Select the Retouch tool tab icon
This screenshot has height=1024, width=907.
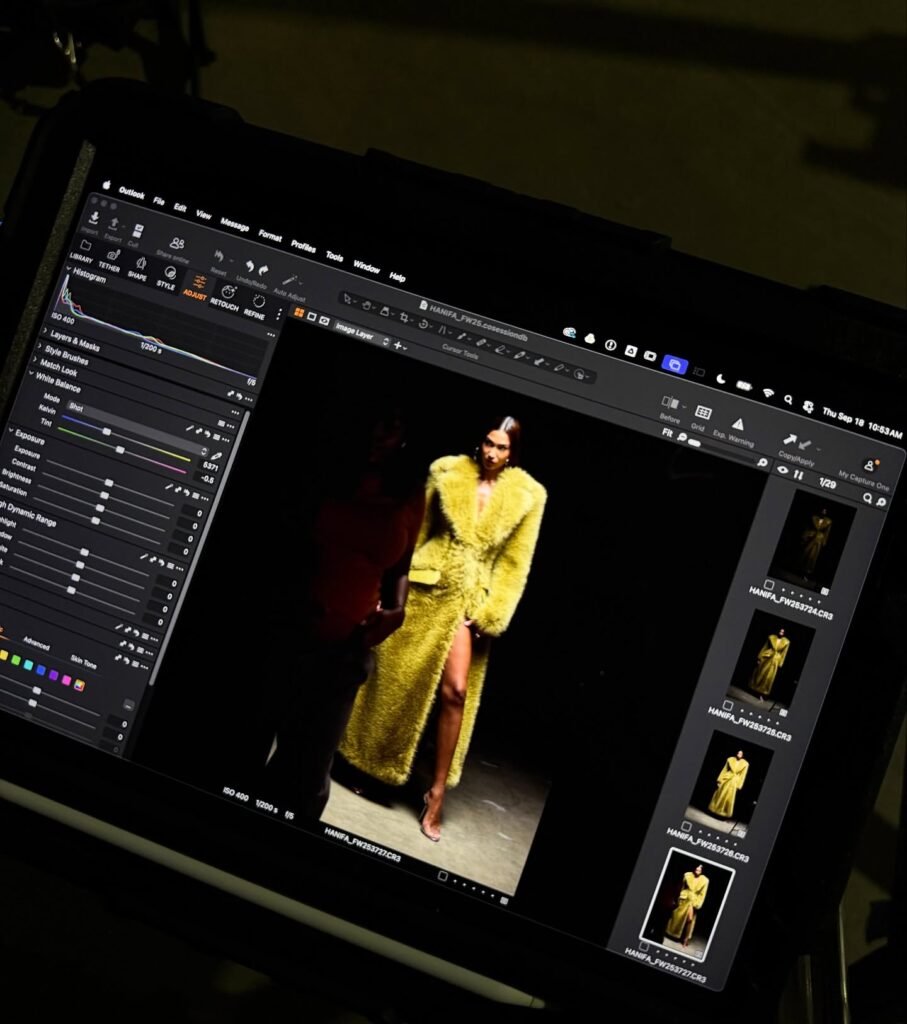pyautogui.click(x=226, y=294)
